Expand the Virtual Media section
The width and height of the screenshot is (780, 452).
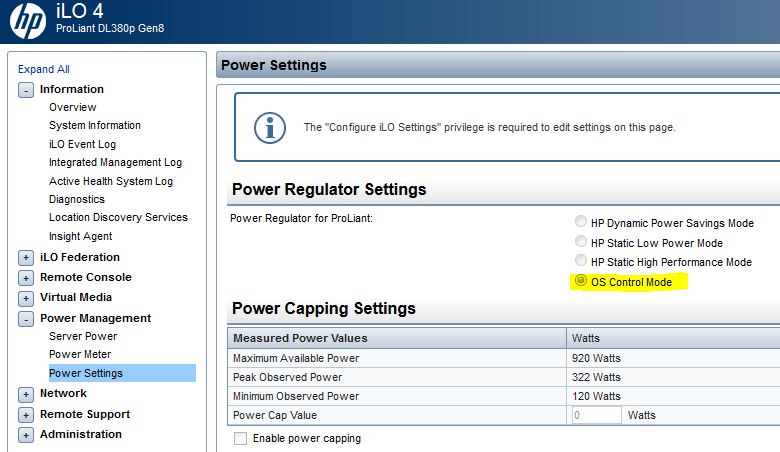[26, 298]
